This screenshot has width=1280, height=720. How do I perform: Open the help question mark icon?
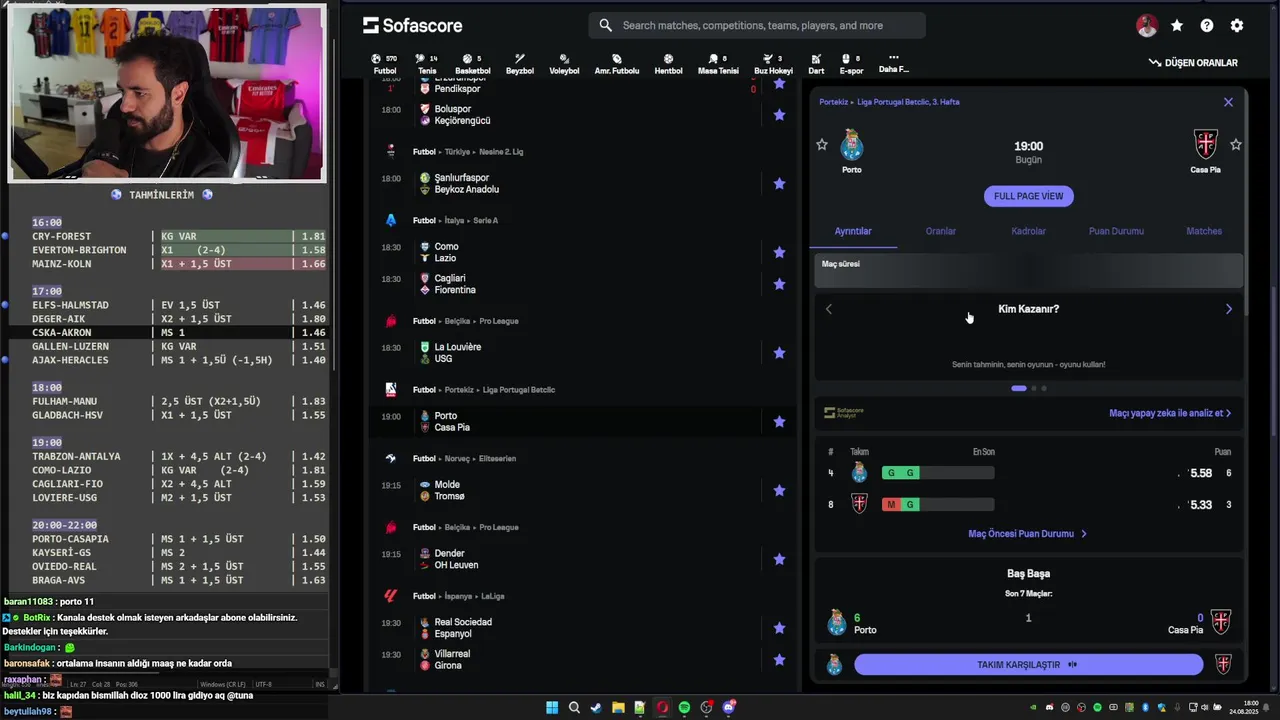click(x=1207, y=26)
